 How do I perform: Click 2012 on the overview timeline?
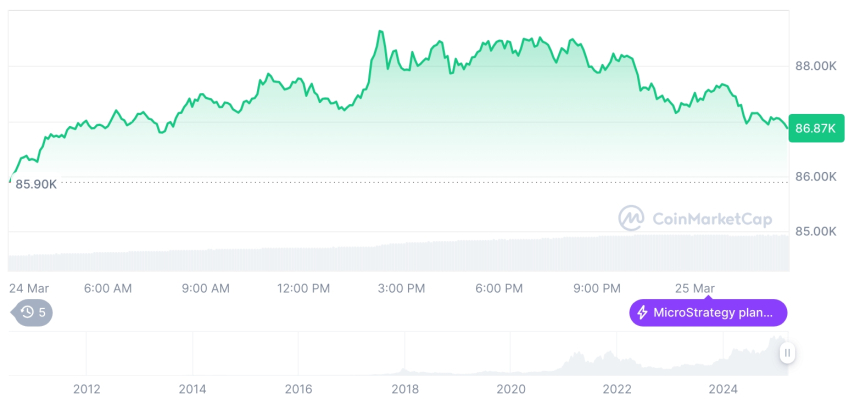coord(87,389)
